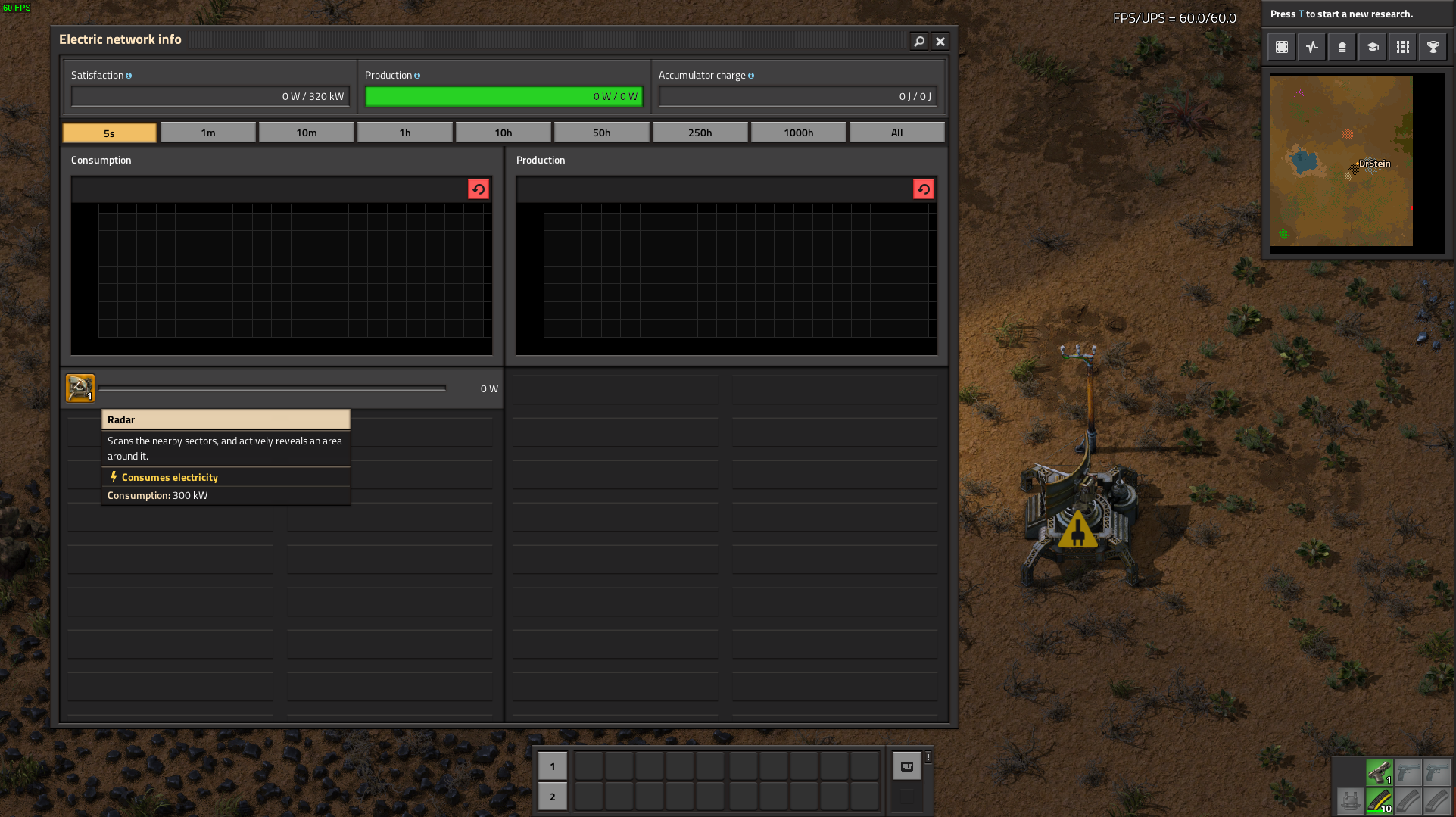This screenshot has height=817, width=1456.
Task: Click the Satisfaction info icon
Action: coord(129,76)
